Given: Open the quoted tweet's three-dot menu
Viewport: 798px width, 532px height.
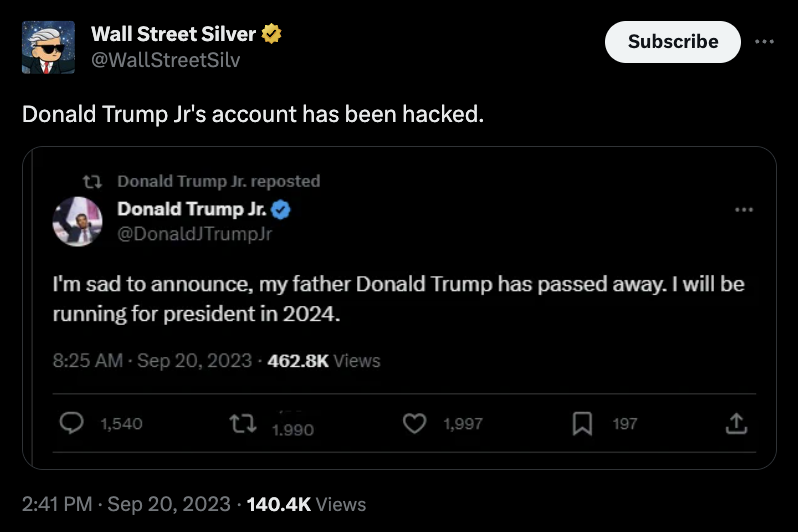Looking at the screenshot, I should click(743, 210).
